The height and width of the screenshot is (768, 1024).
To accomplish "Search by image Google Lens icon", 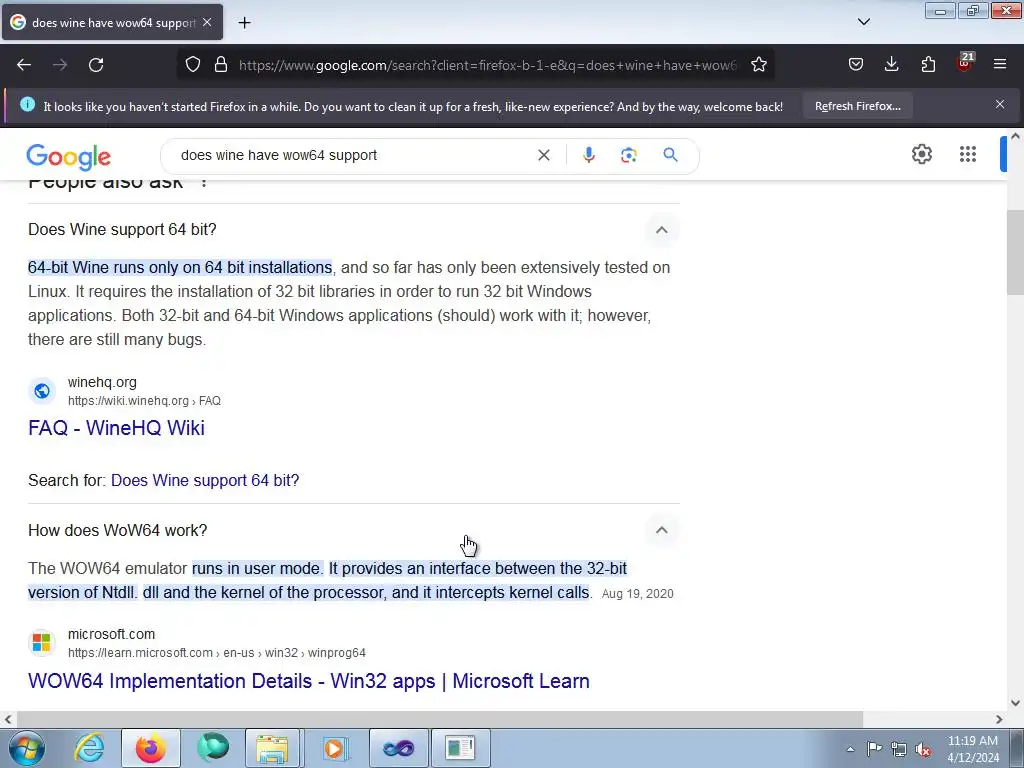I will (628, 155).
